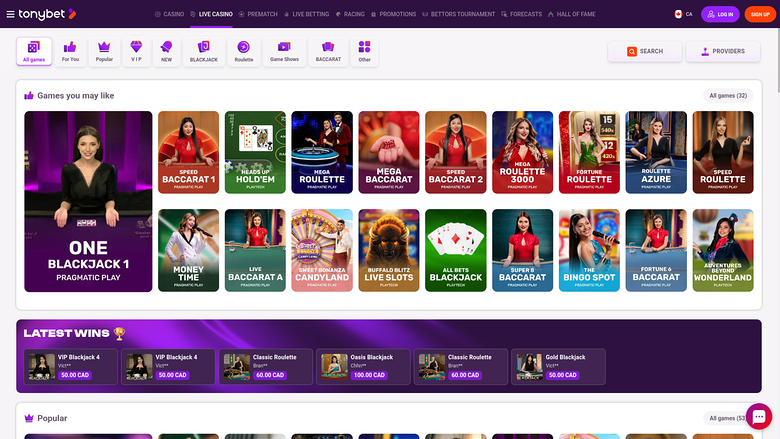This screenshot has width=780, height=439.
Task: Go to the Racing tab
Action: (350, 14)
